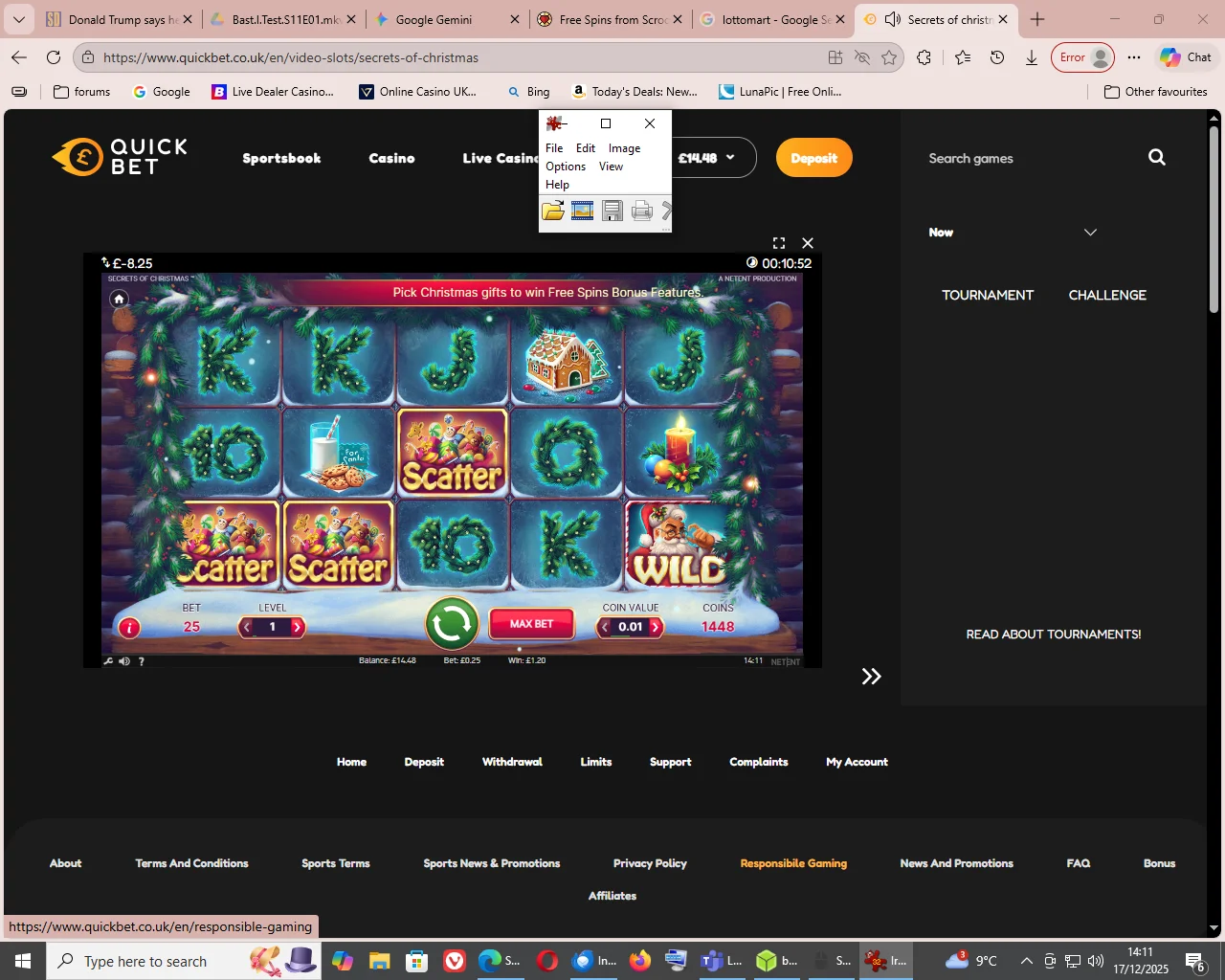The width and height of the screenshot is (1225, 980).
Task: Click the page vertical scrollbar
Action: pyautogui.click(x=1214, y=220)
